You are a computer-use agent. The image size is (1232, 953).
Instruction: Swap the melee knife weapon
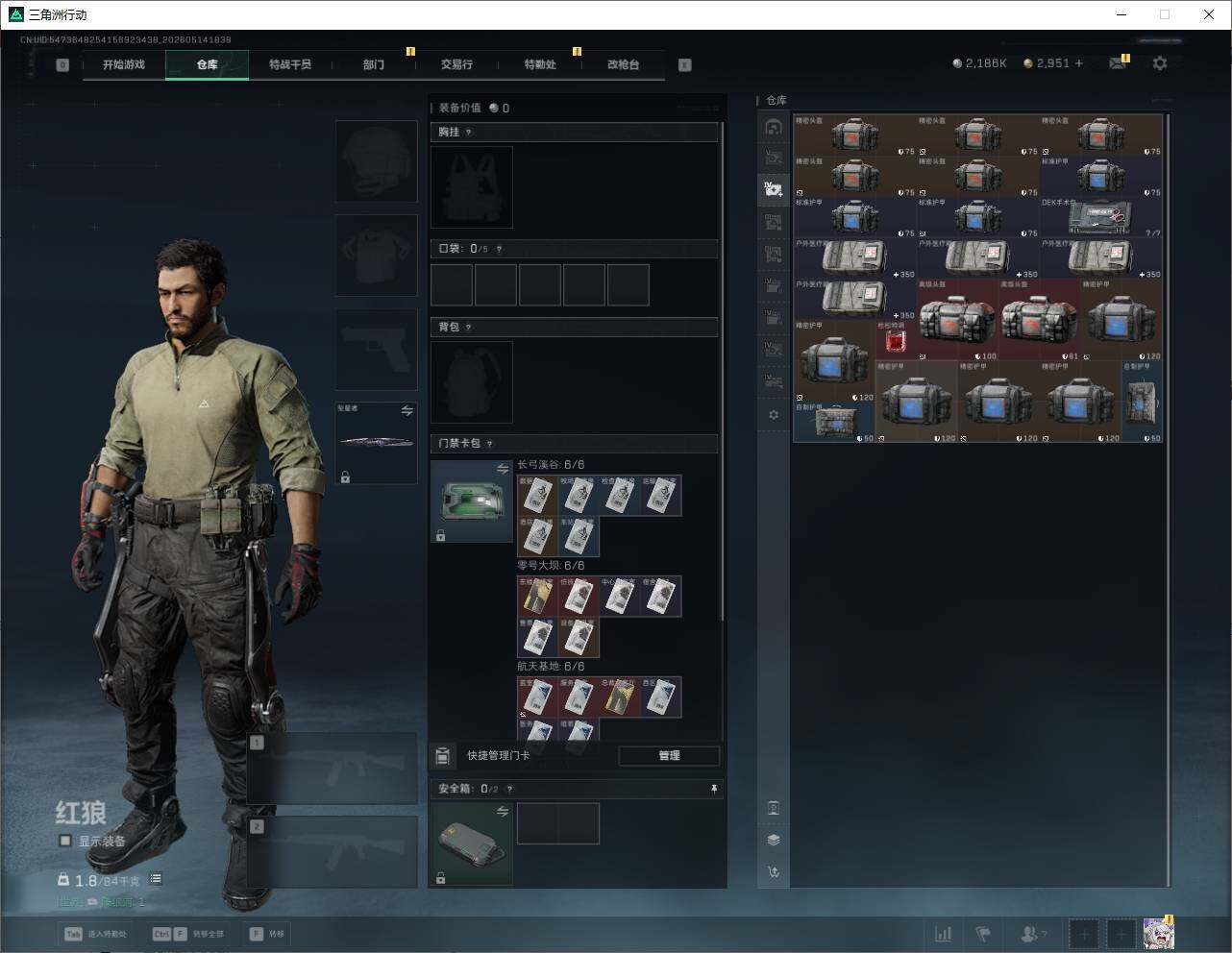coord(407,410)
